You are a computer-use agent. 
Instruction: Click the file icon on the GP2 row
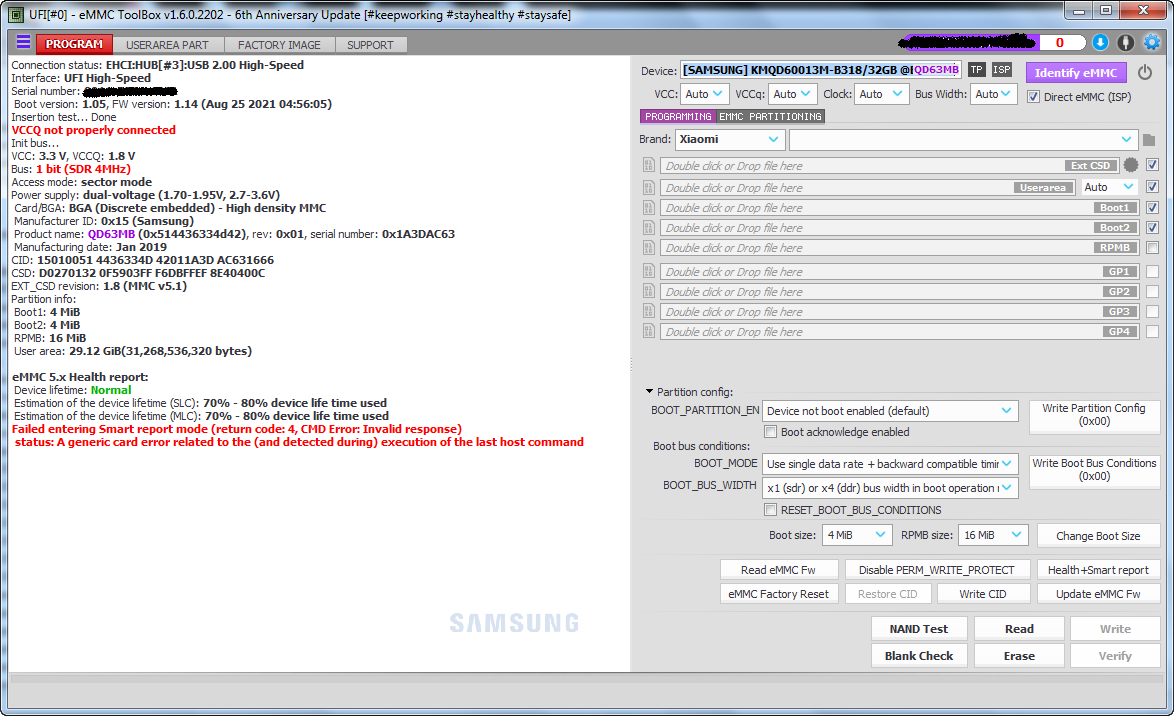point(648,291)
